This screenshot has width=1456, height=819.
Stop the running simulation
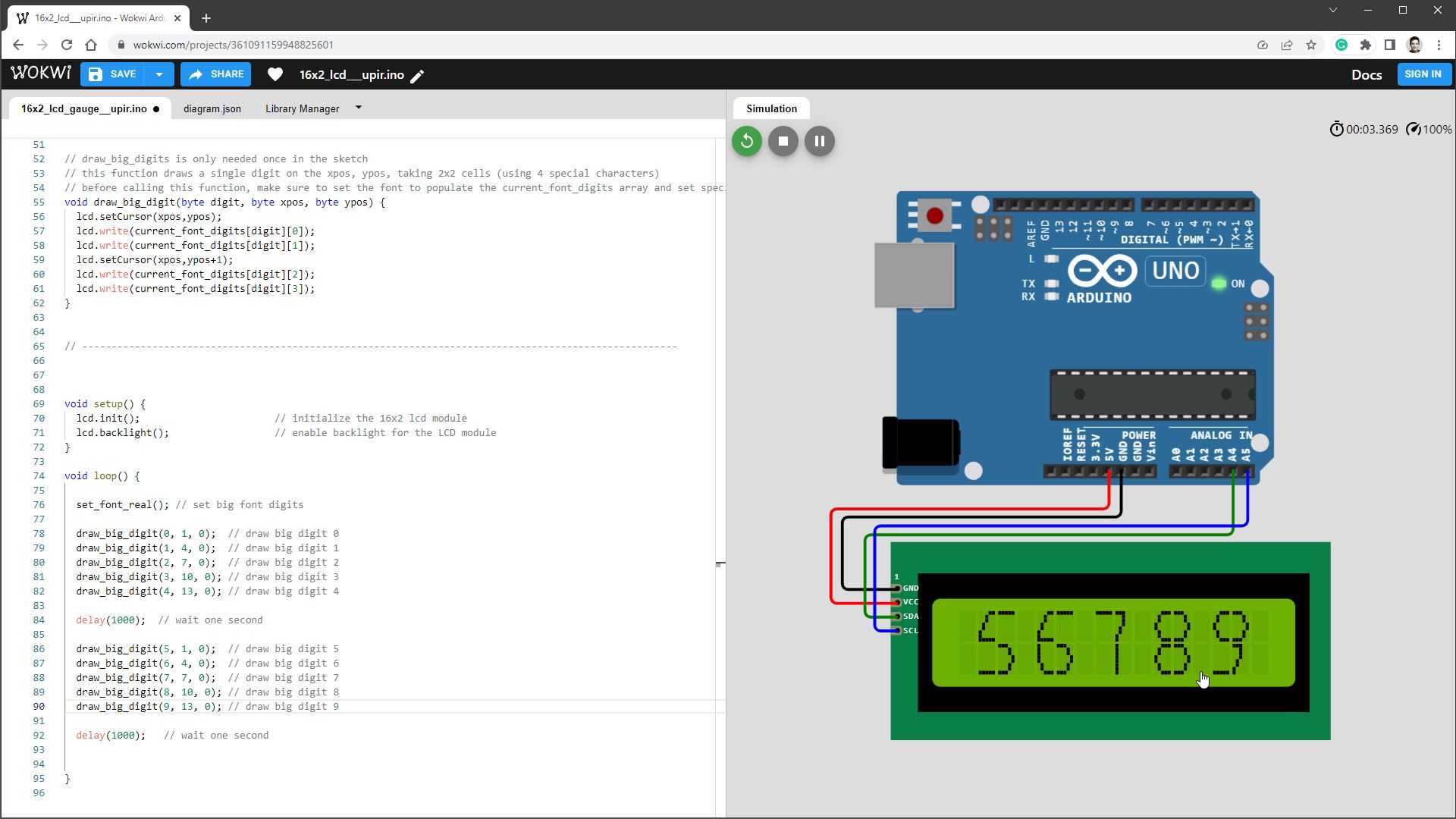783,141
